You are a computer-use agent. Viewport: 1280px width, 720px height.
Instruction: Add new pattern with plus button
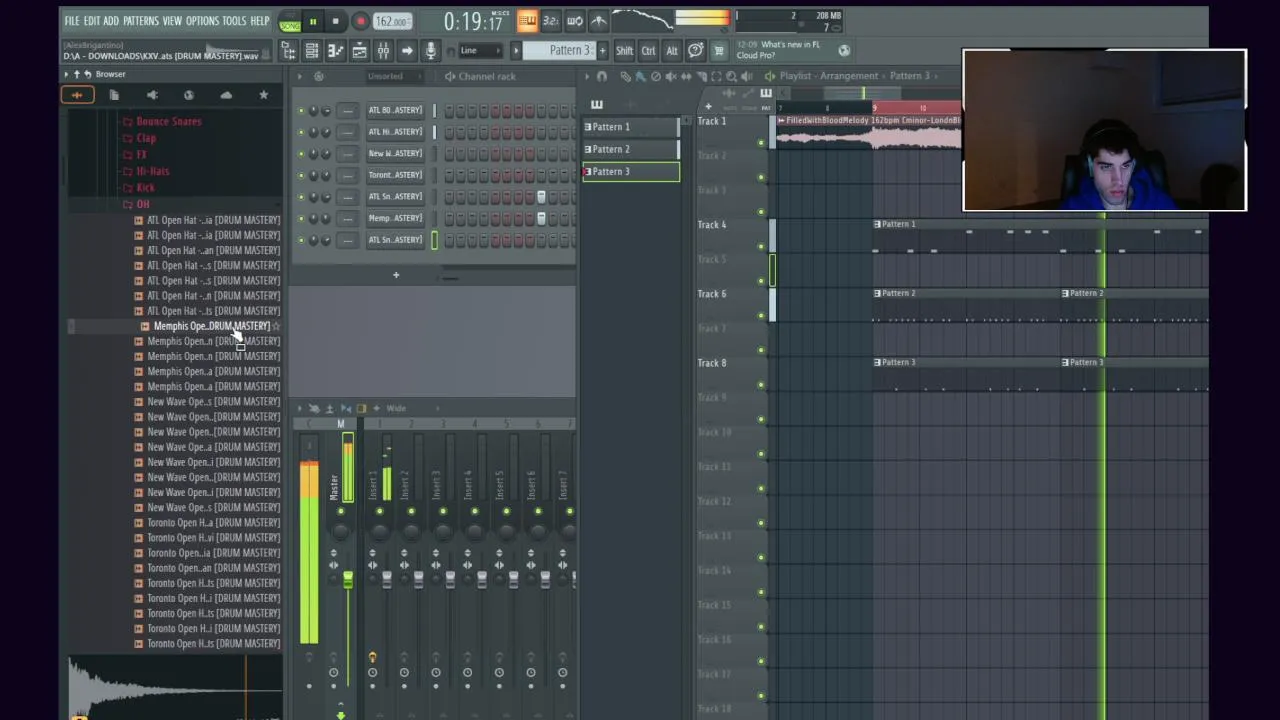click(602, 51)
